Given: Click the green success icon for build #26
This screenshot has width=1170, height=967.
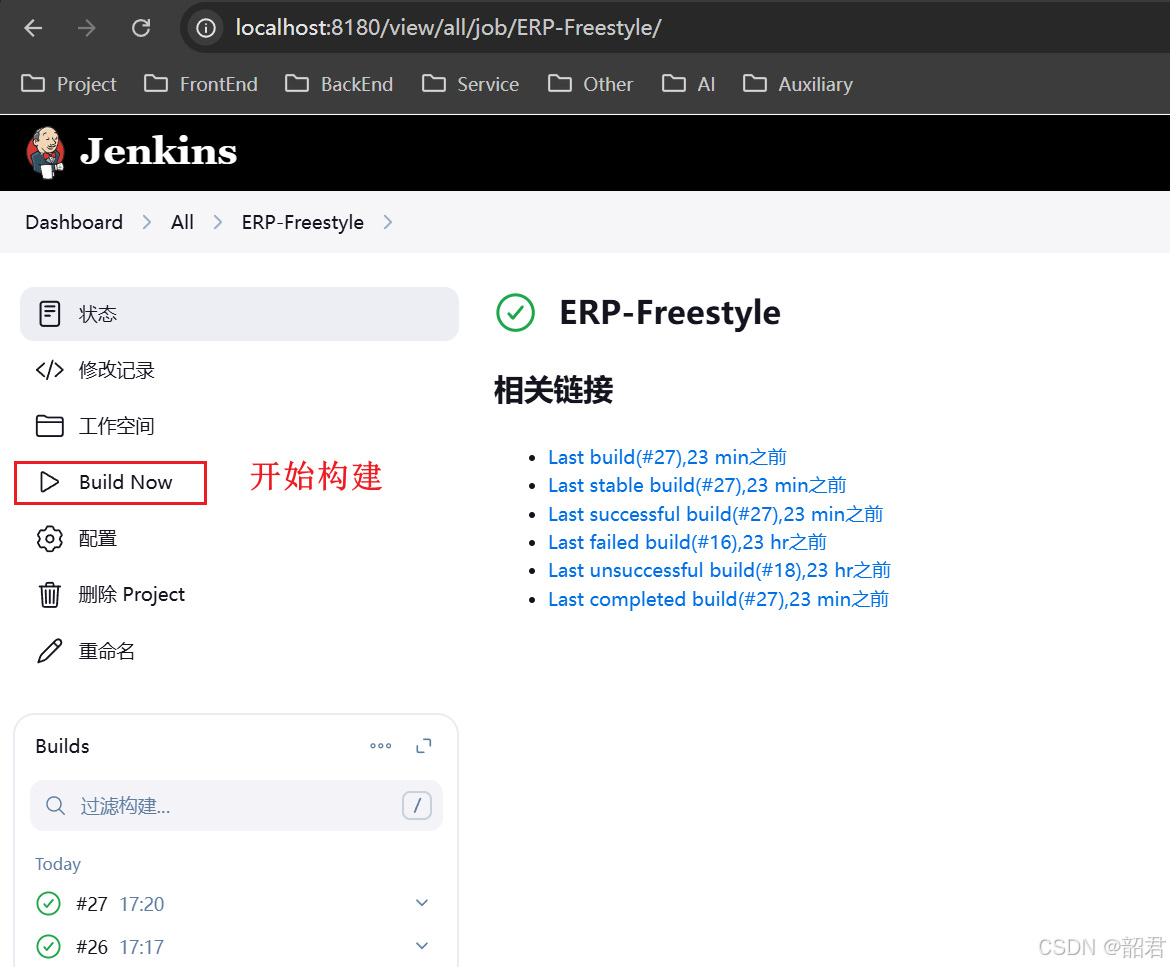Looking at the screenshot, I should pyautogui.click(x=49, y=946).
